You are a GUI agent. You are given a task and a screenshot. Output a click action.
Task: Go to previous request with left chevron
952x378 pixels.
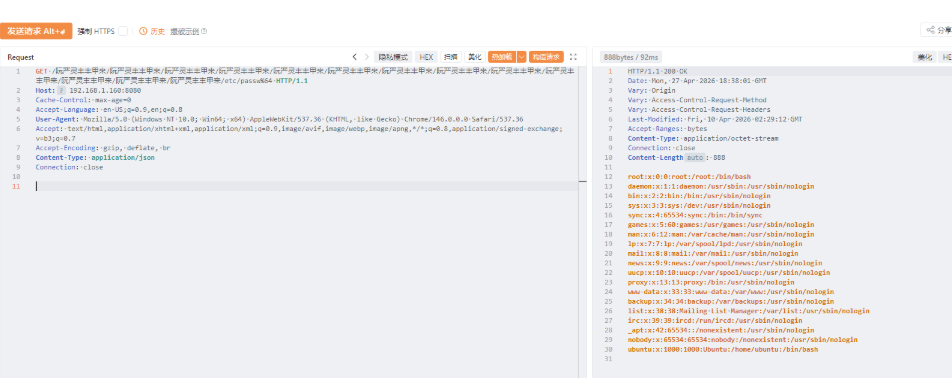pyautogui.click(x=355, y=57)
